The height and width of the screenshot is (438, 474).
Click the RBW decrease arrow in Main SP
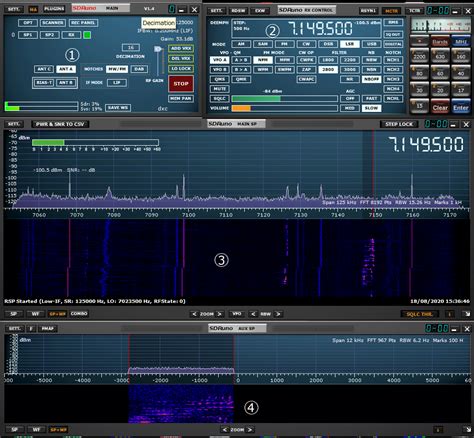253,314
